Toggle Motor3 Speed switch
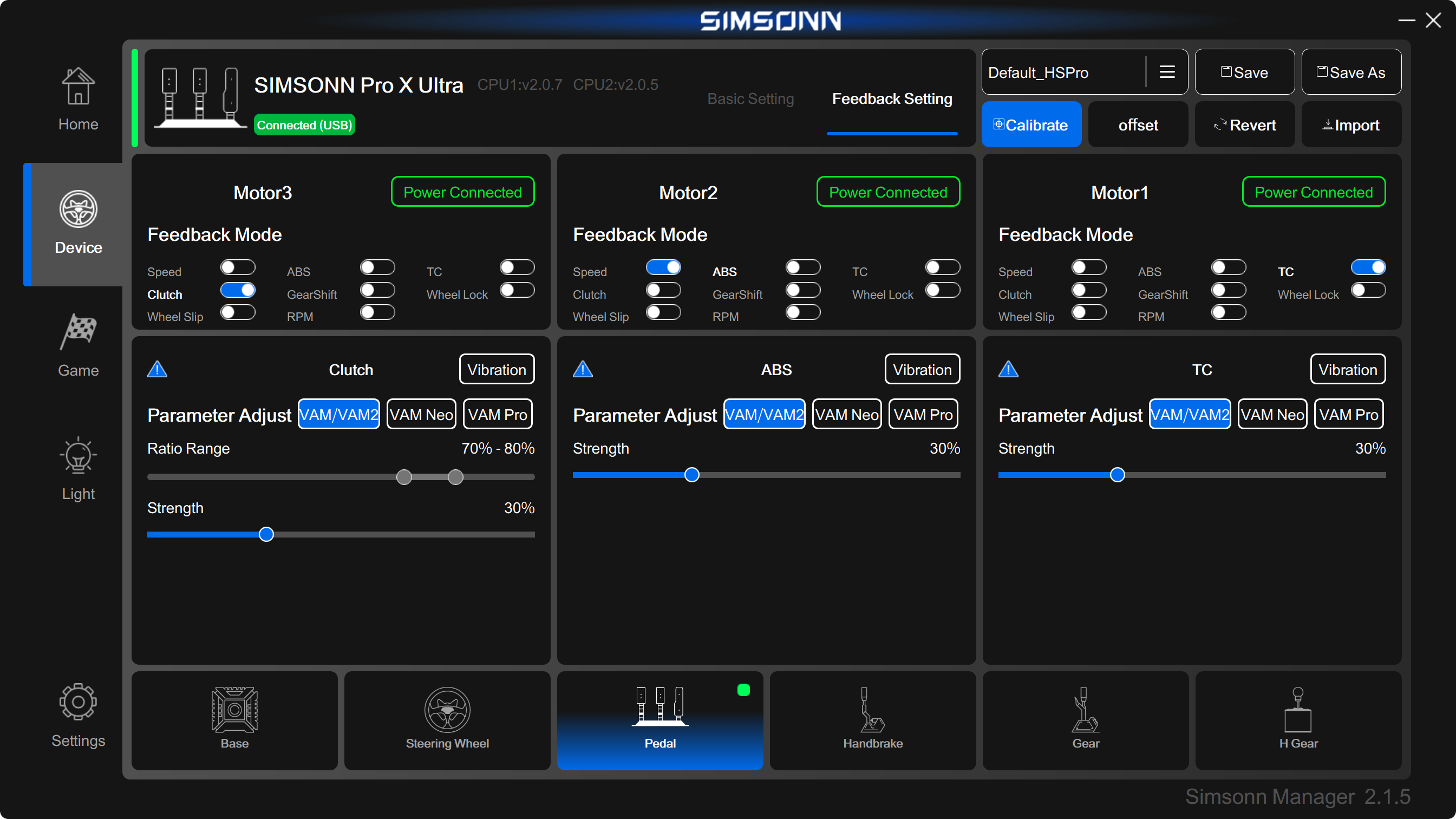1456x819 pixels. pyautogui.click(x=238, y=267)
